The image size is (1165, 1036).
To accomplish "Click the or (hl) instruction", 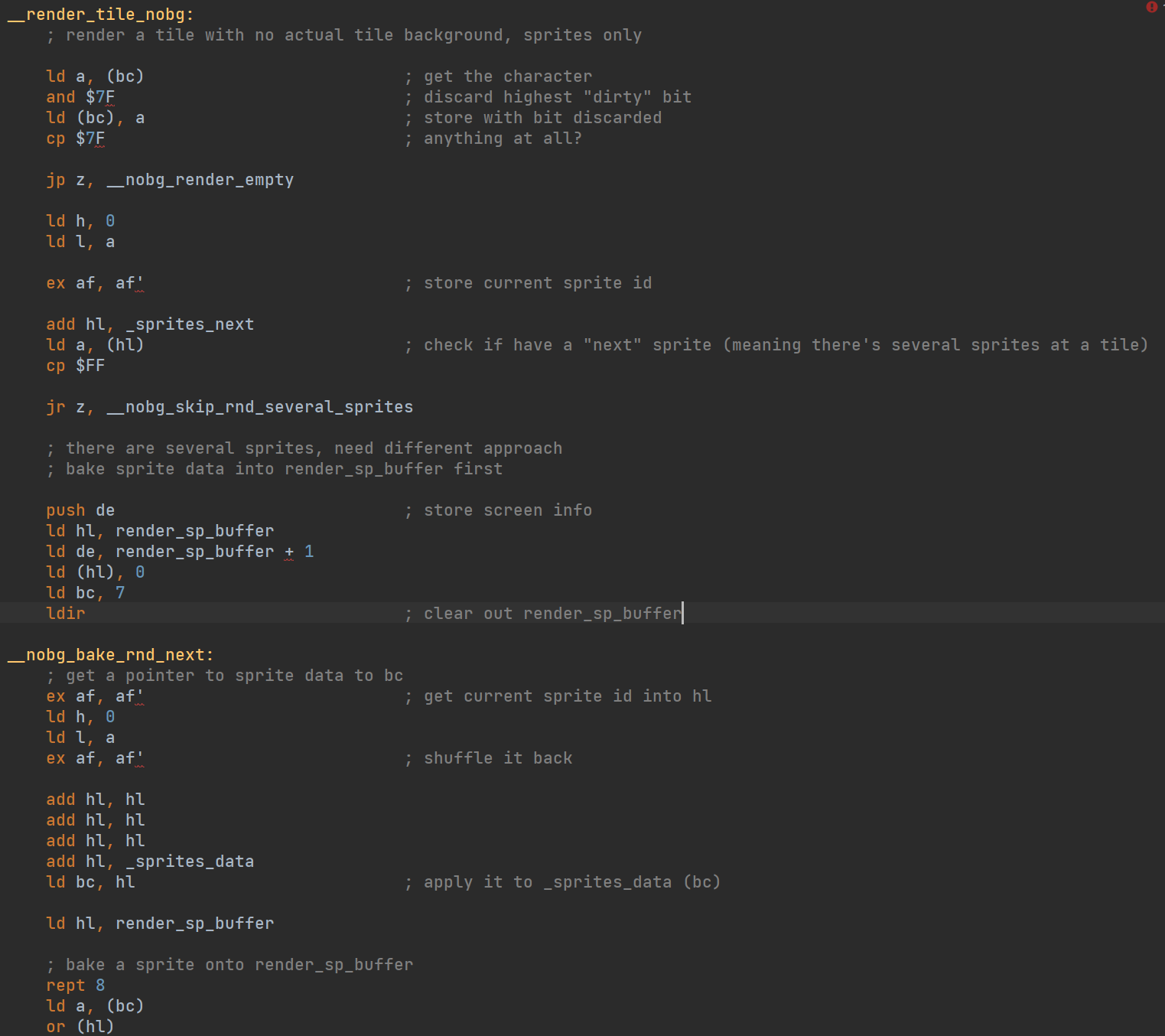I will coord(80,1027).
